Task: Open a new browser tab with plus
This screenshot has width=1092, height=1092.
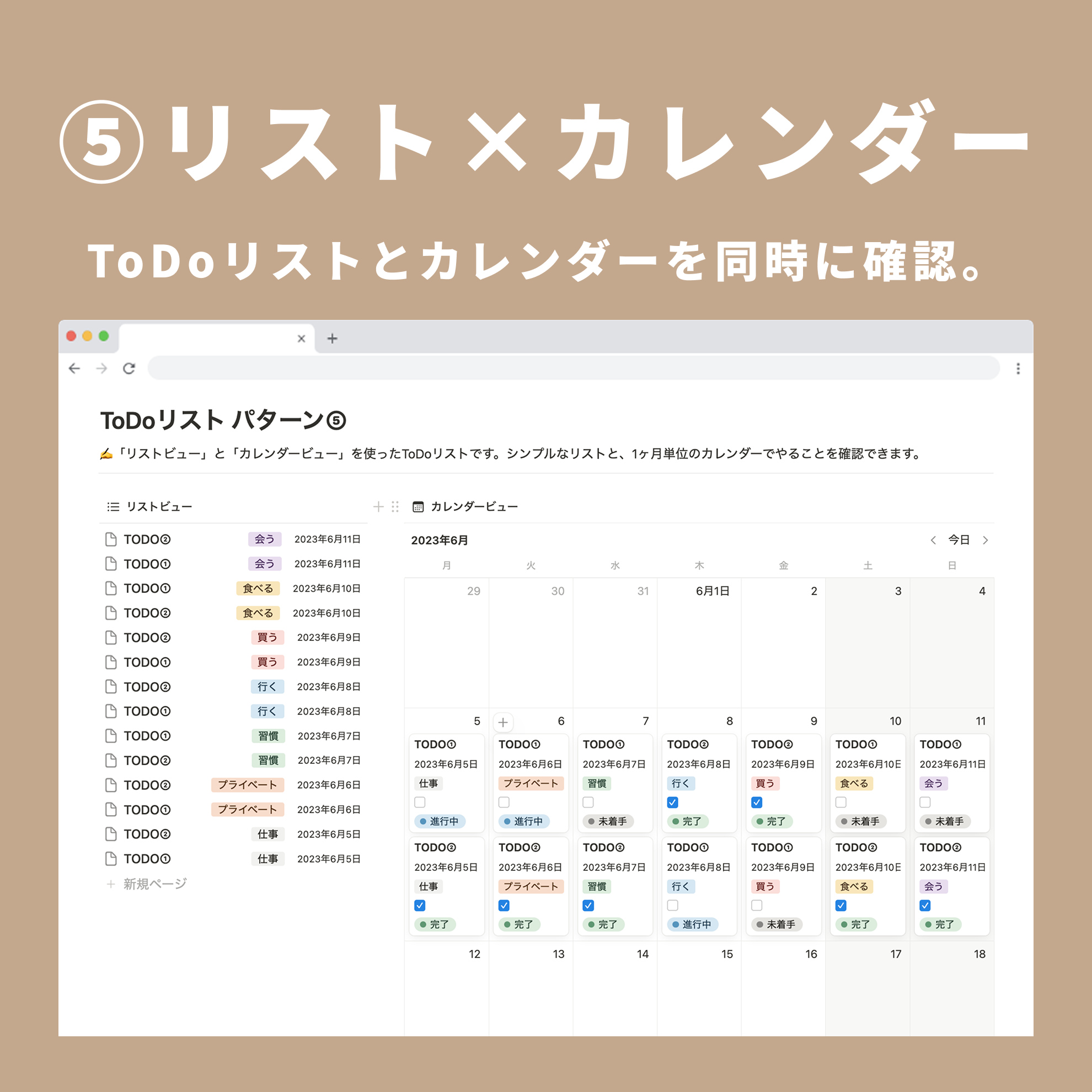Action: click(x=333, y=339)
